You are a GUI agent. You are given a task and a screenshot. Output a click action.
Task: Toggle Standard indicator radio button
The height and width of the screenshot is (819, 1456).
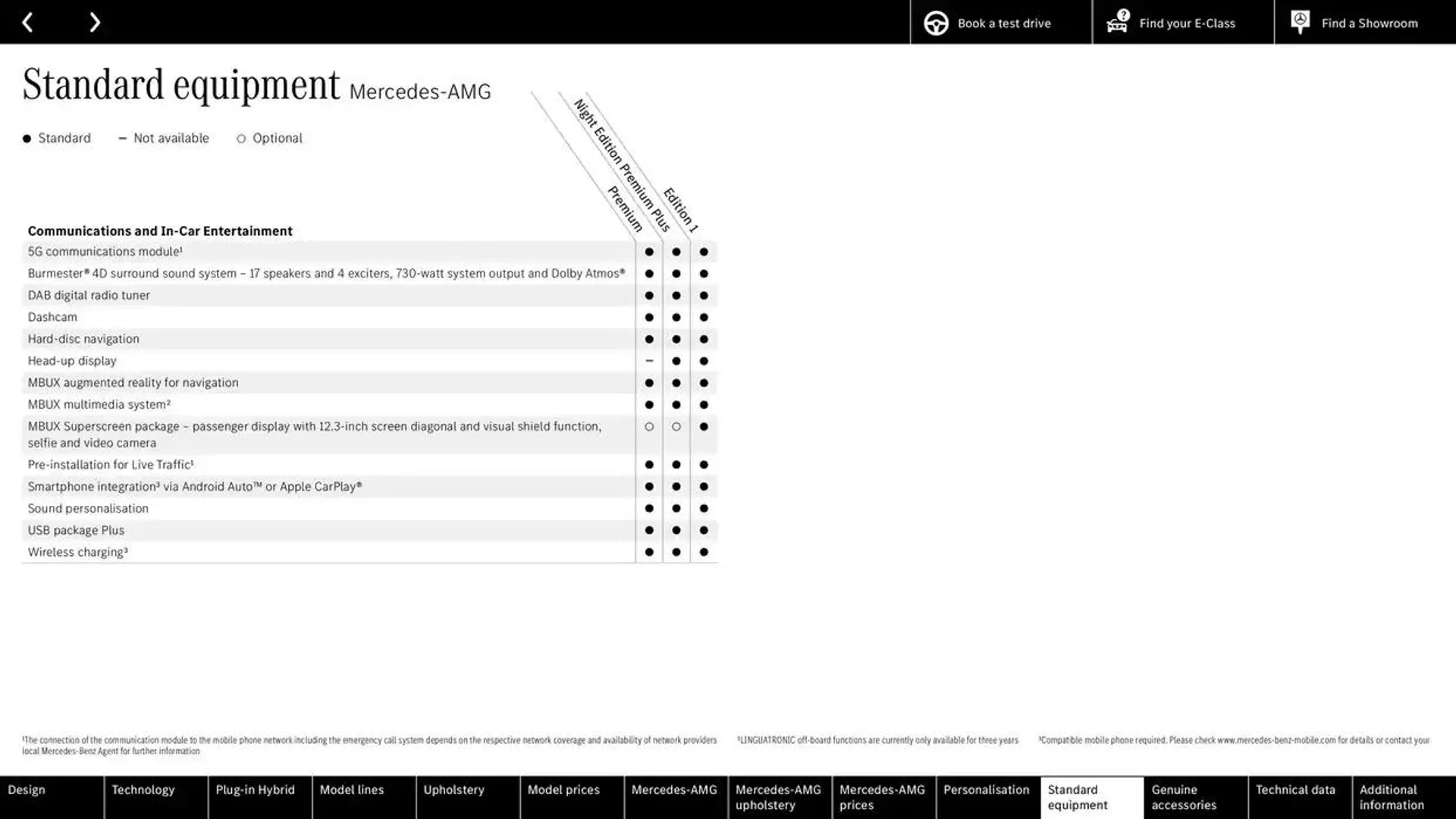[x=27, y=138]
